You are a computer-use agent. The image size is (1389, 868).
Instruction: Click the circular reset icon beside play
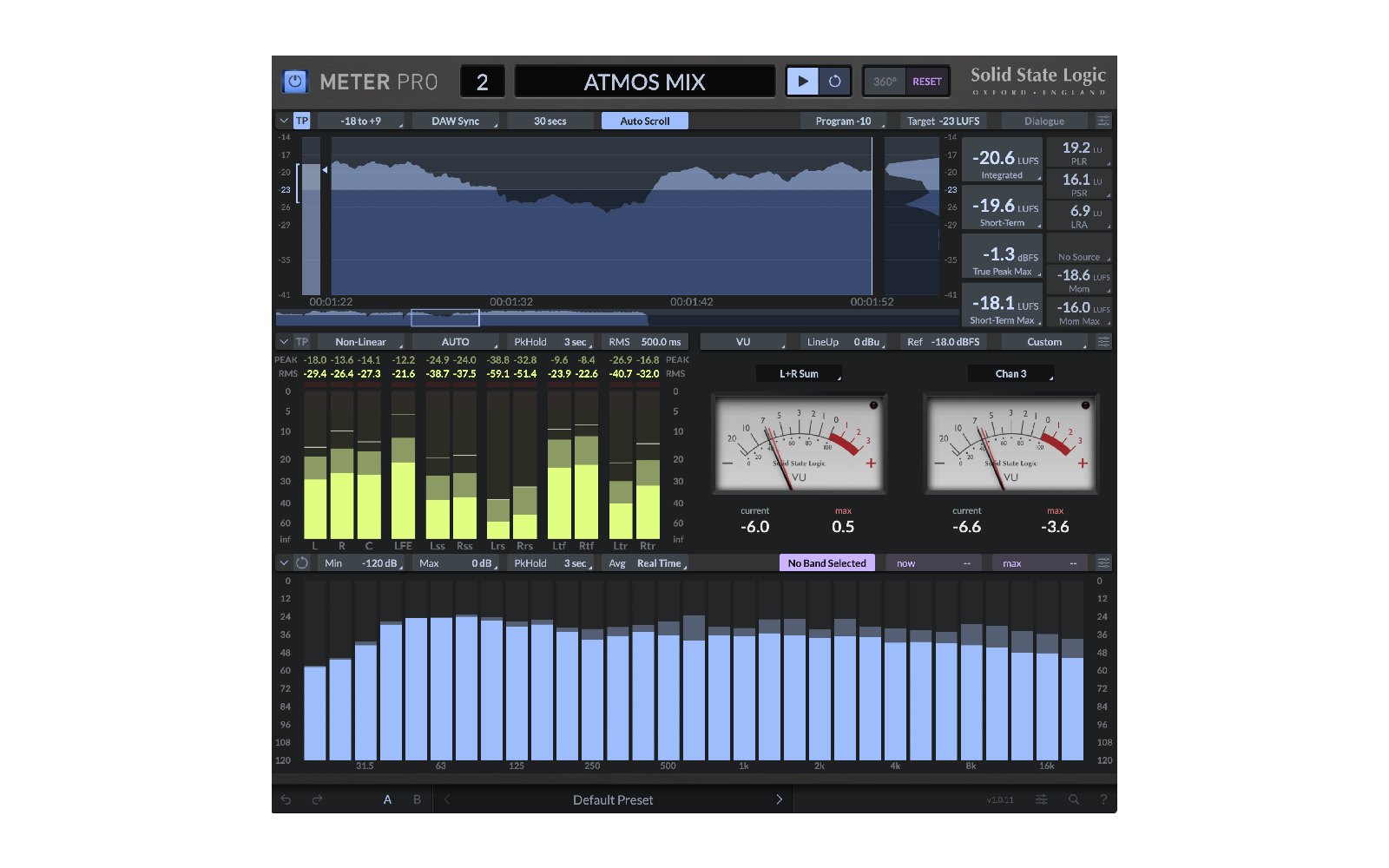(834, 82)
